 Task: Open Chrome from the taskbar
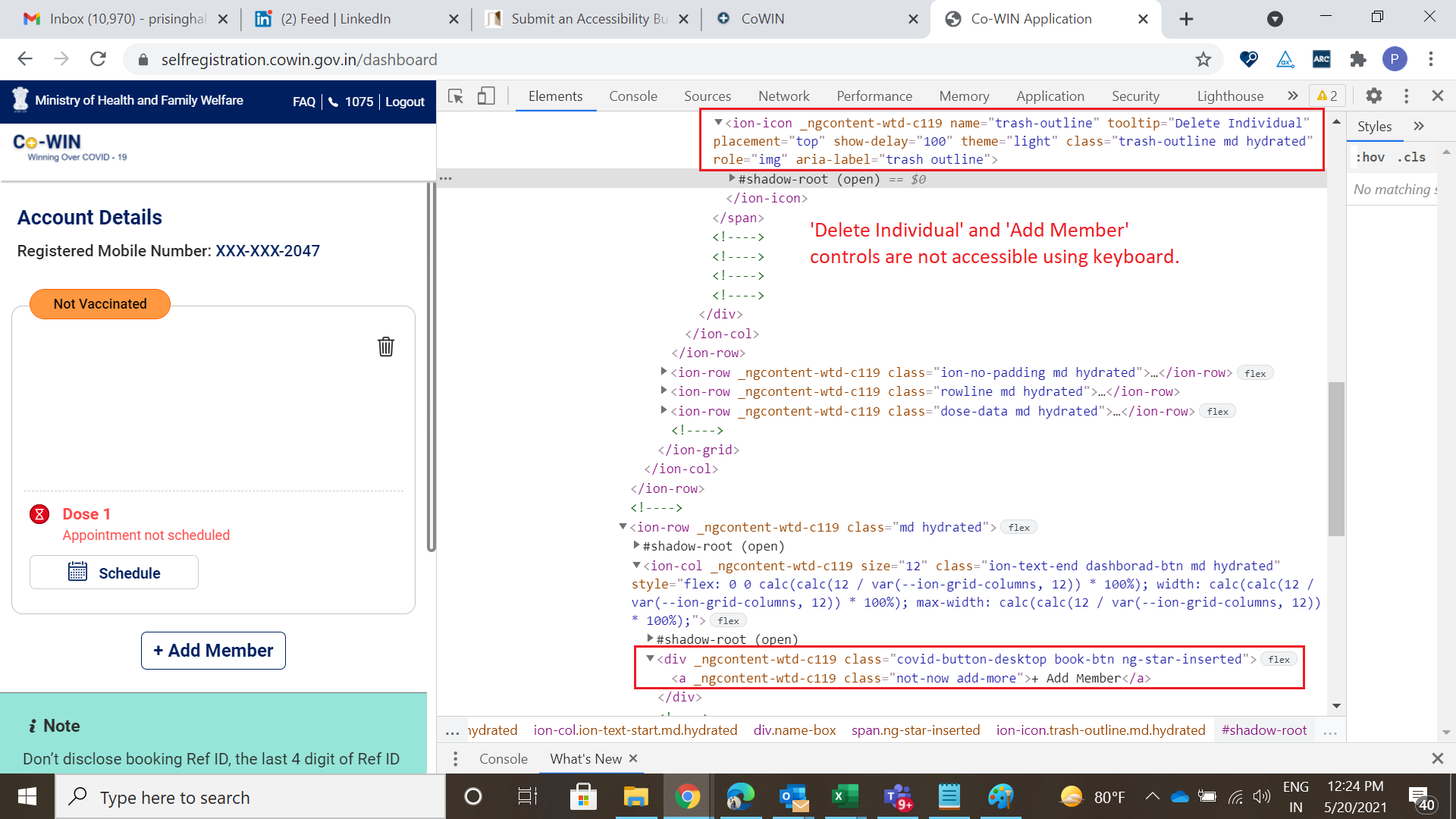pyautogui.click(x=687, y=796)
